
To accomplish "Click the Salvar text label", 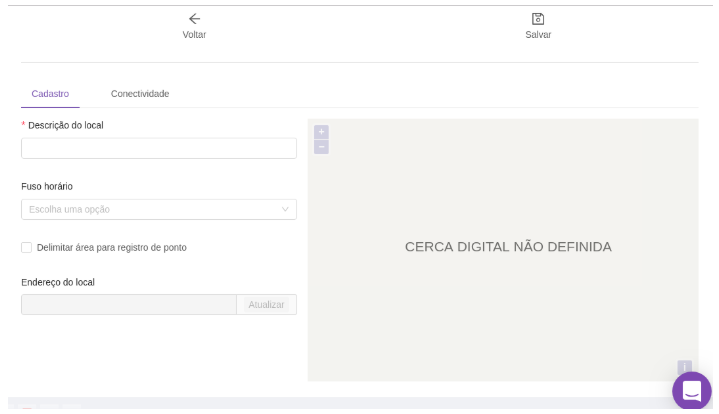I will 538,35.
